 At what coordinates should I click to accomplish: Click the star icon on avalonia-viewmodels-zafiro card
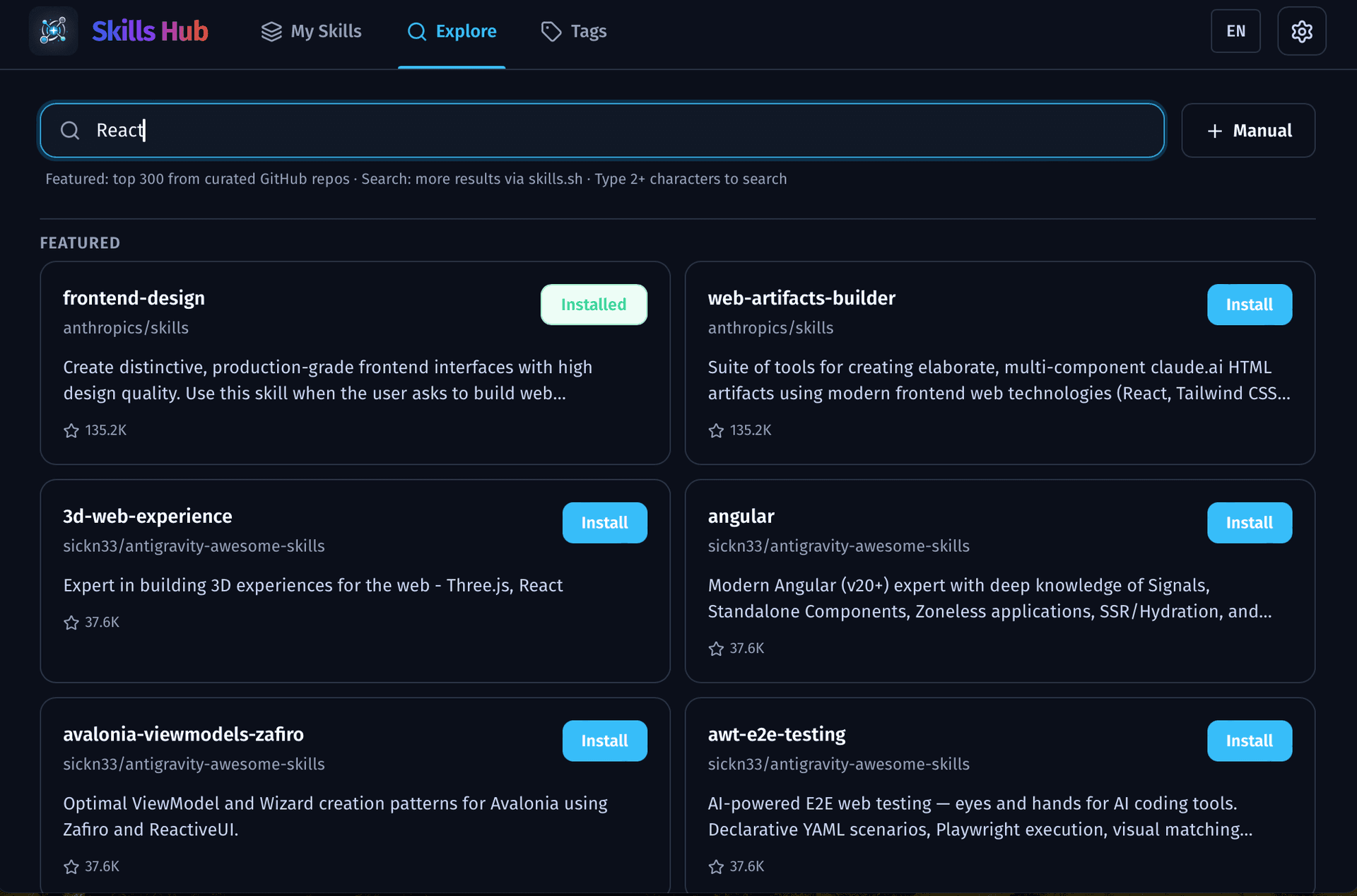tap(71, 867)
